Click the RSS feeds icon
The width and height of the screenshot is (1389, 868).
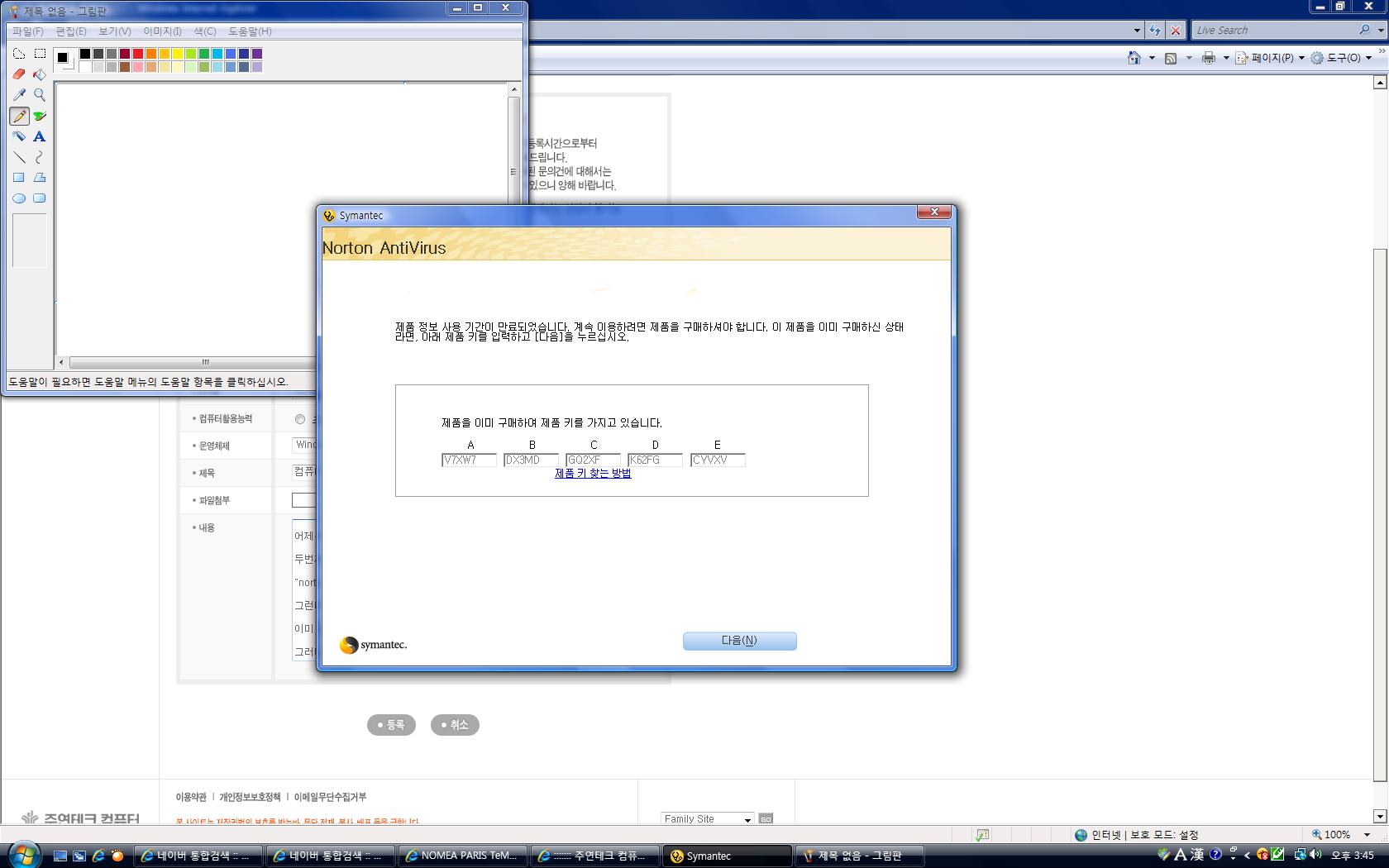pos(1171,58)
